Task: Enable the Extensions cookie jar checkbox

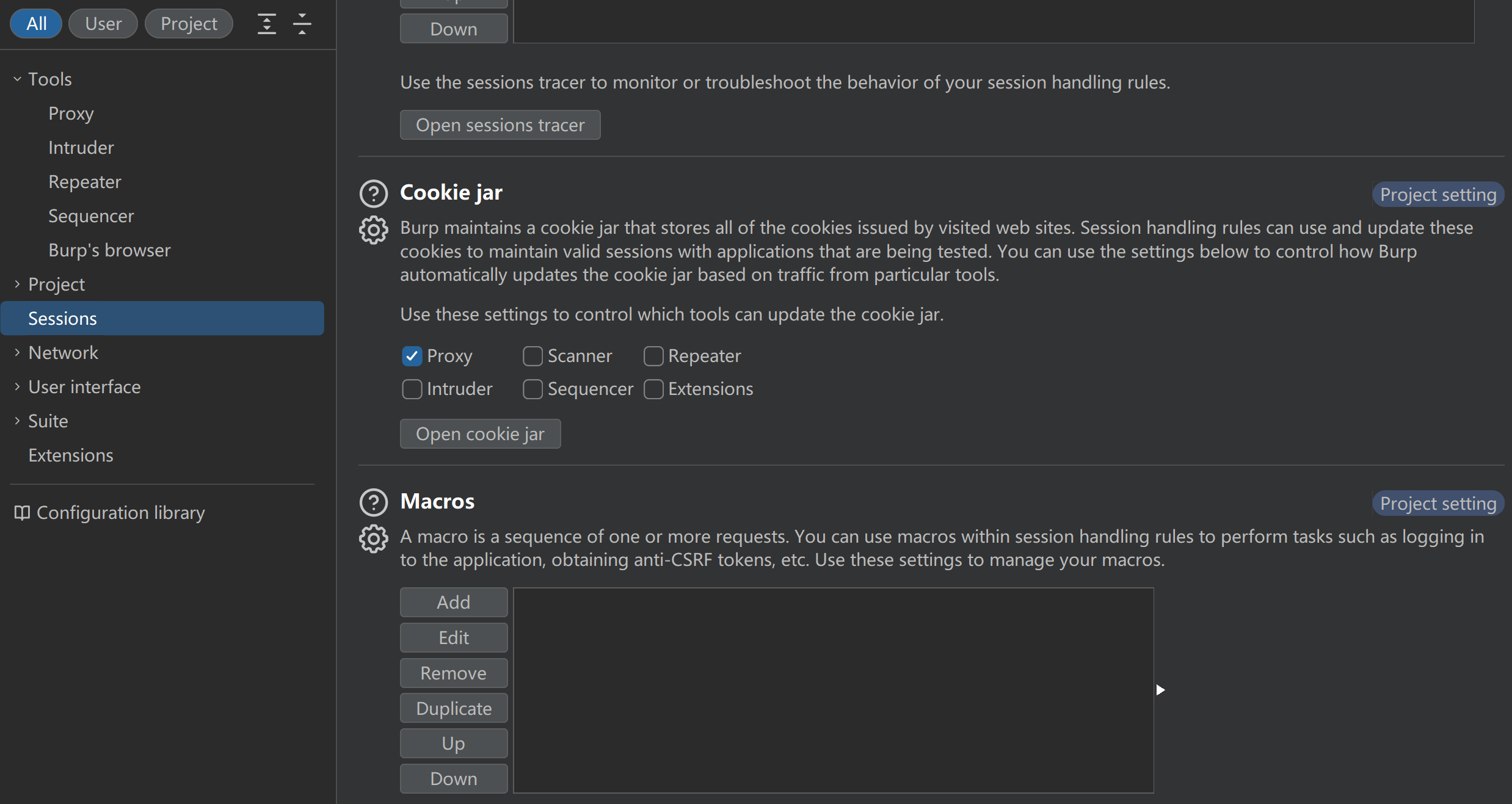Action: 653,389
